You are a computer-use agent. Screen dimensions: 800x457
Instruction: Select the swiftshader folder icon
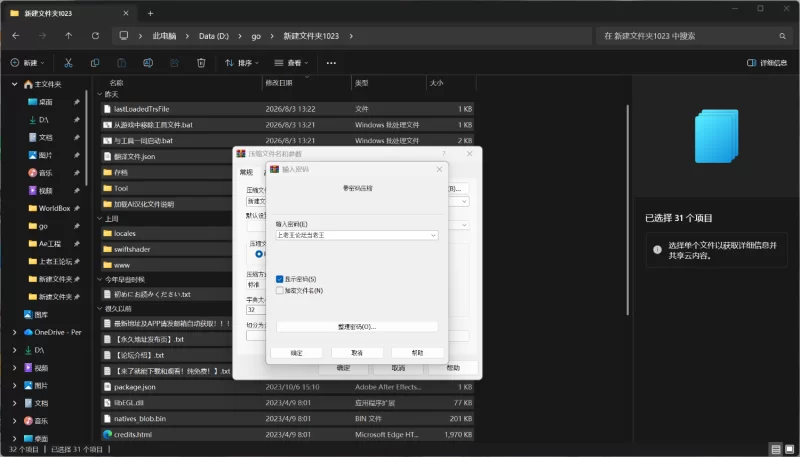point(107,249)
